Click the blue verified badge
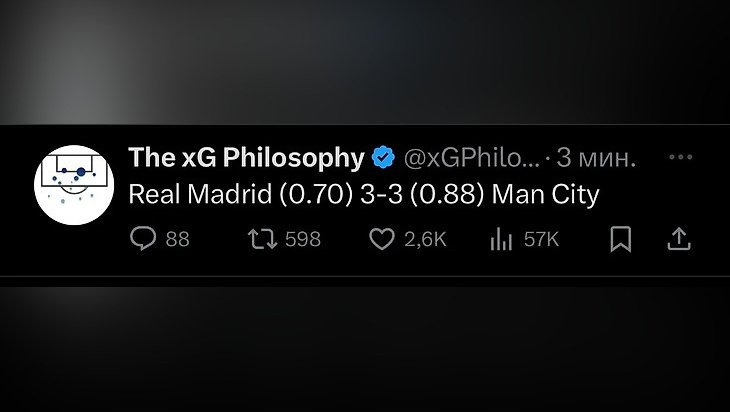Viewport: 730px width, 412px height. tap(383, 157)
